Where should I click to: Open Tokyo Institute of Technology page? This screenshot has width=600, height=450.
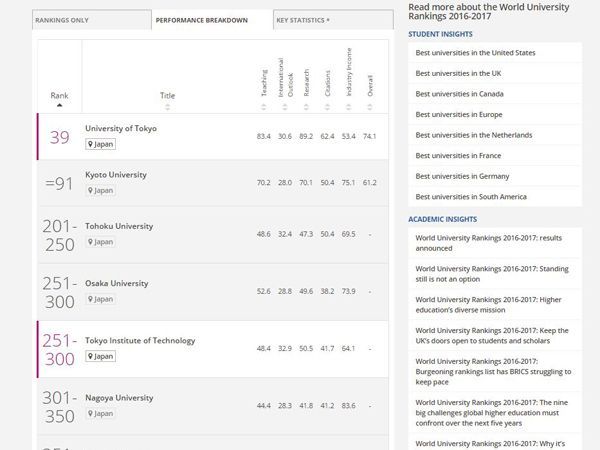tap(140, 341)
